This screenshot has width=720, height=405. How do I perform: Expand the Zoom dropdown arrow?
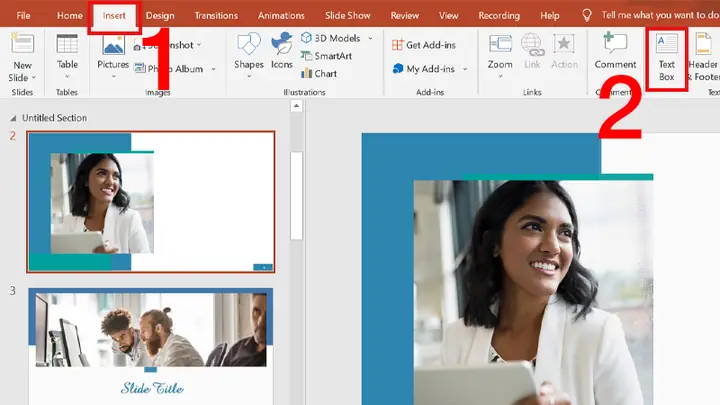coord(500,76)
